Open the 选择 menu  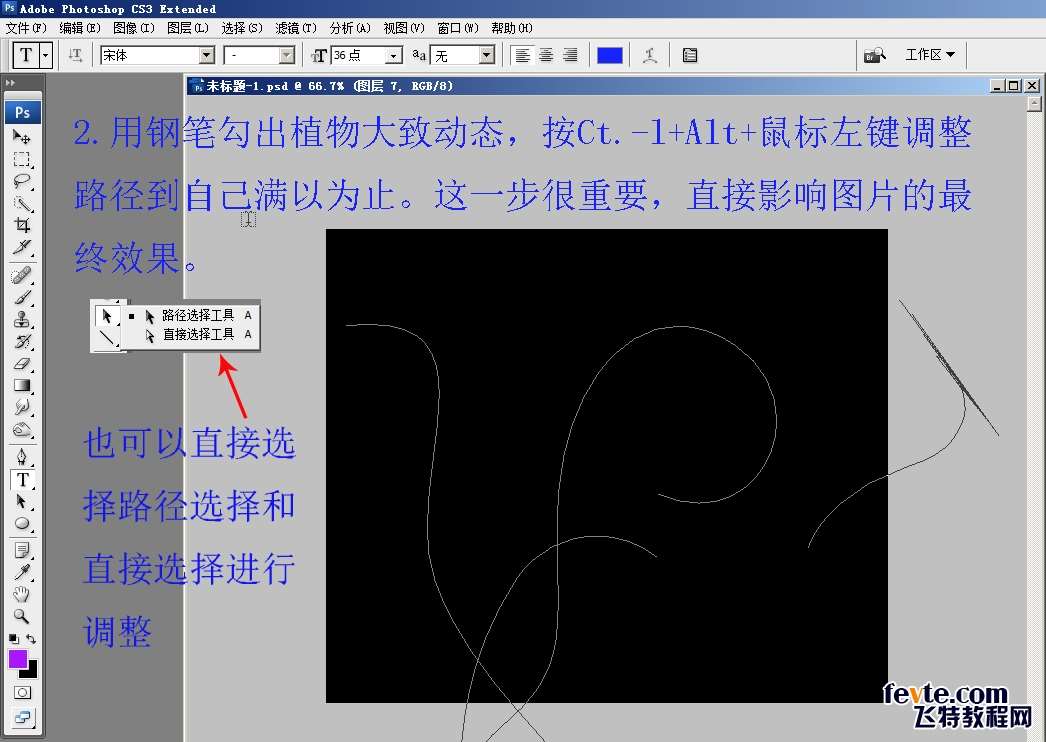click(x=242, y=28)
